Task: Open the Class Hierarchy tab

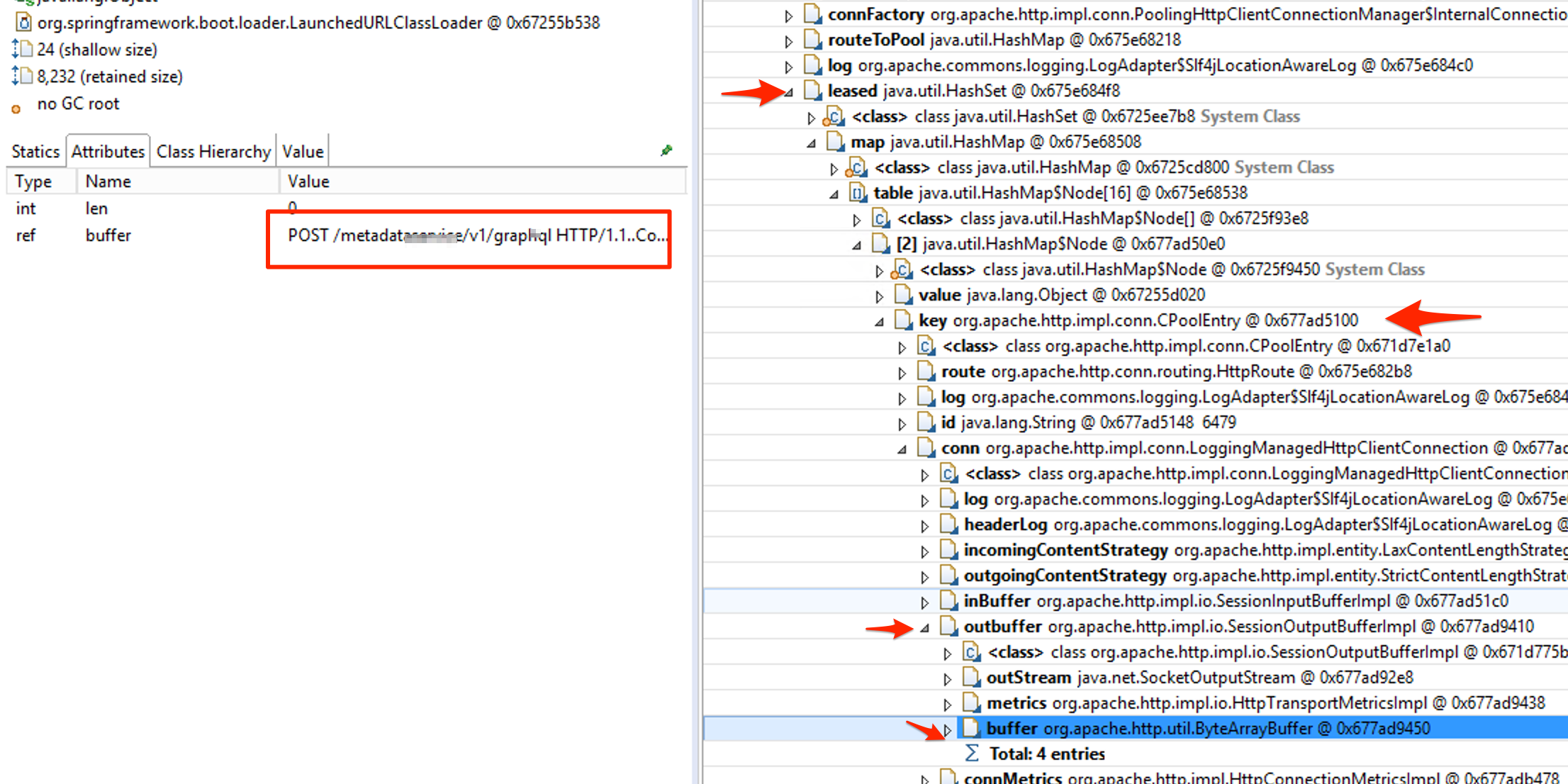Action: click(213, 150)
